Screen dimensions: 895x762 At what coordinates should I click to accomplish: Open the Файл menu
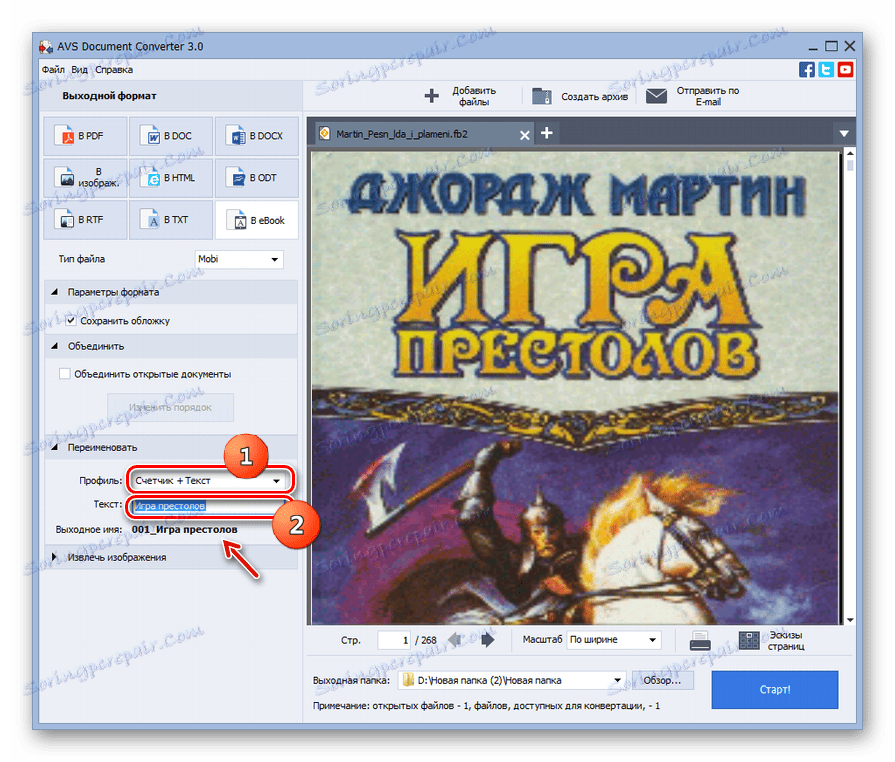click(x=53, y=70)
